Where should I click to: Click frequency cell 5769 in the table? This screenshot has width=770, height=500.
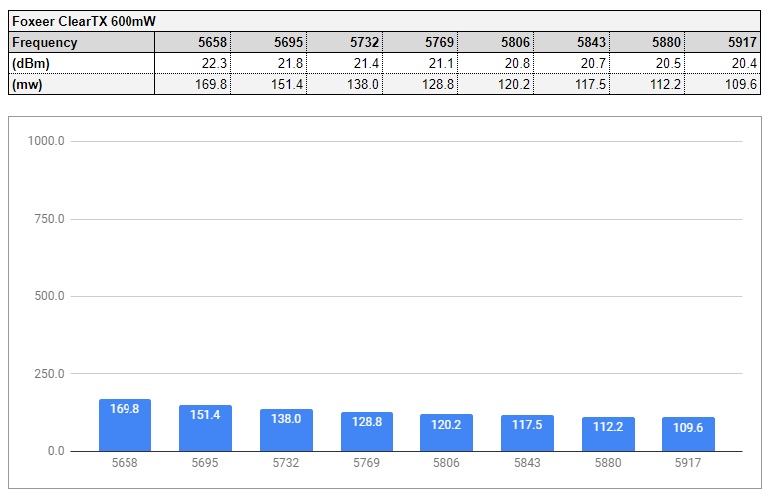tap(420, 42)
